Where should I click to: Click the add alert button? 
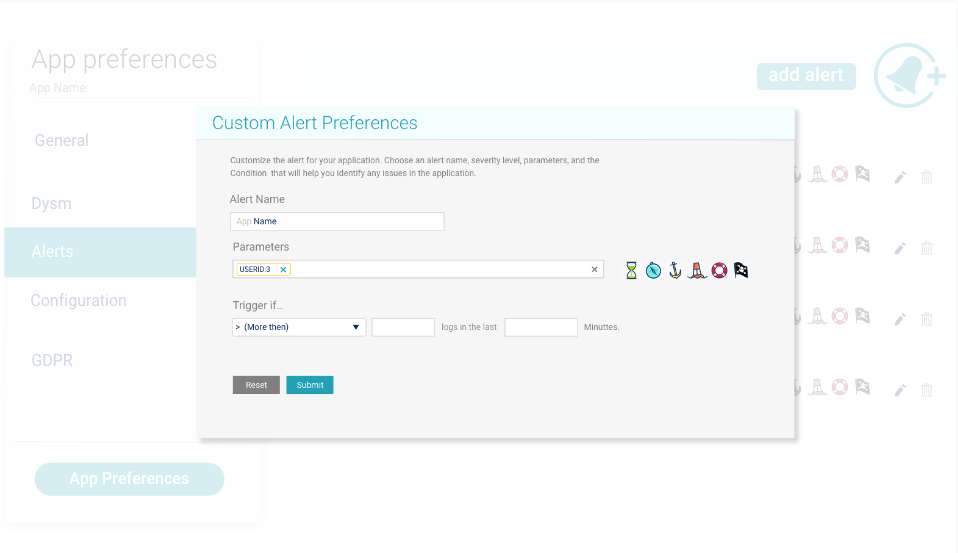tap(806, 76)
